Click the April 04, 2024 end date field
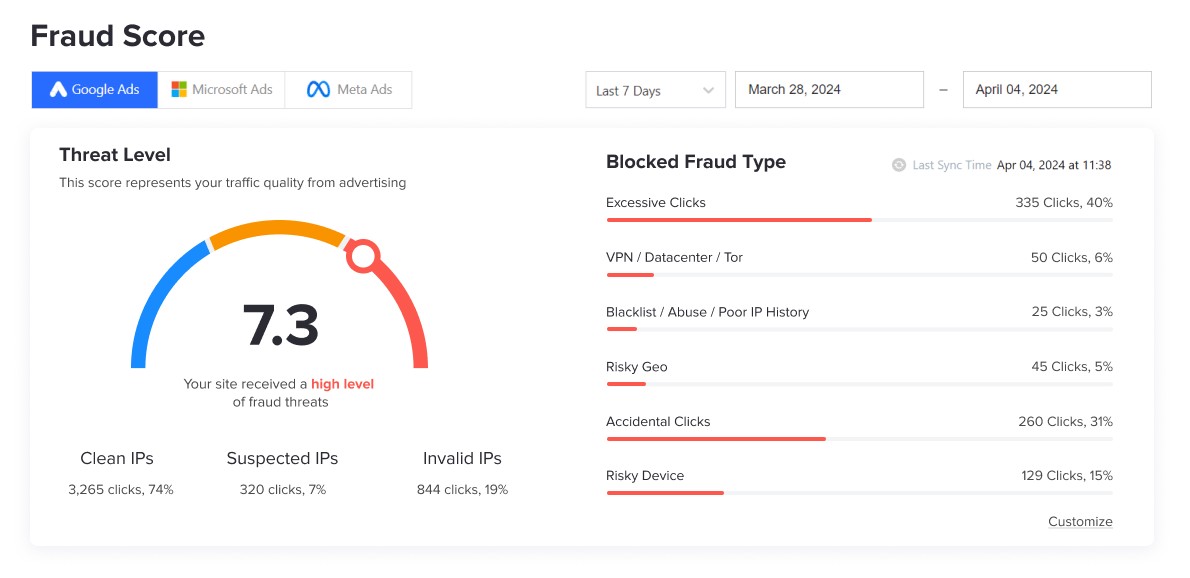Viewport: 1190px width, 578px height. pyautogui.click(x=1057, y=89)
